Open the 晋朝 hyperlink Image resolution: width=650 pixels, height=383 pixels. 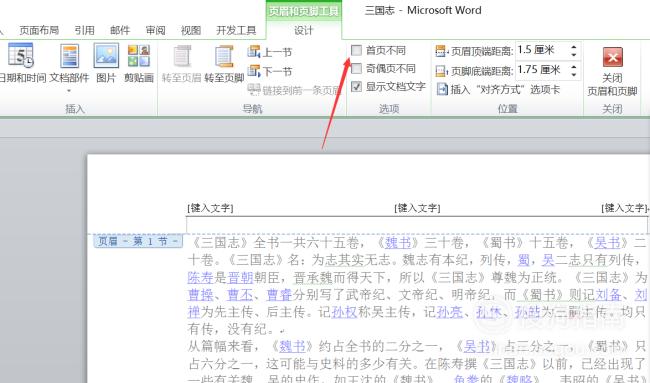[240, 277]
